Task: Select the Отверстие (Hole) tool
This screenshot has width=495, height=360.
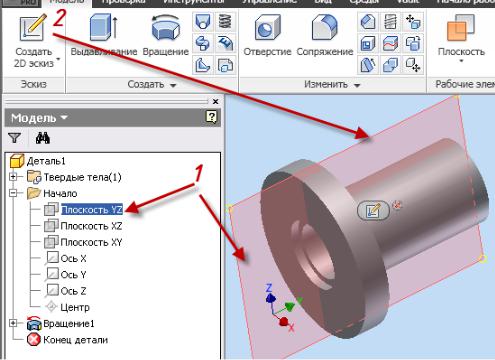Action: (267, 35)
